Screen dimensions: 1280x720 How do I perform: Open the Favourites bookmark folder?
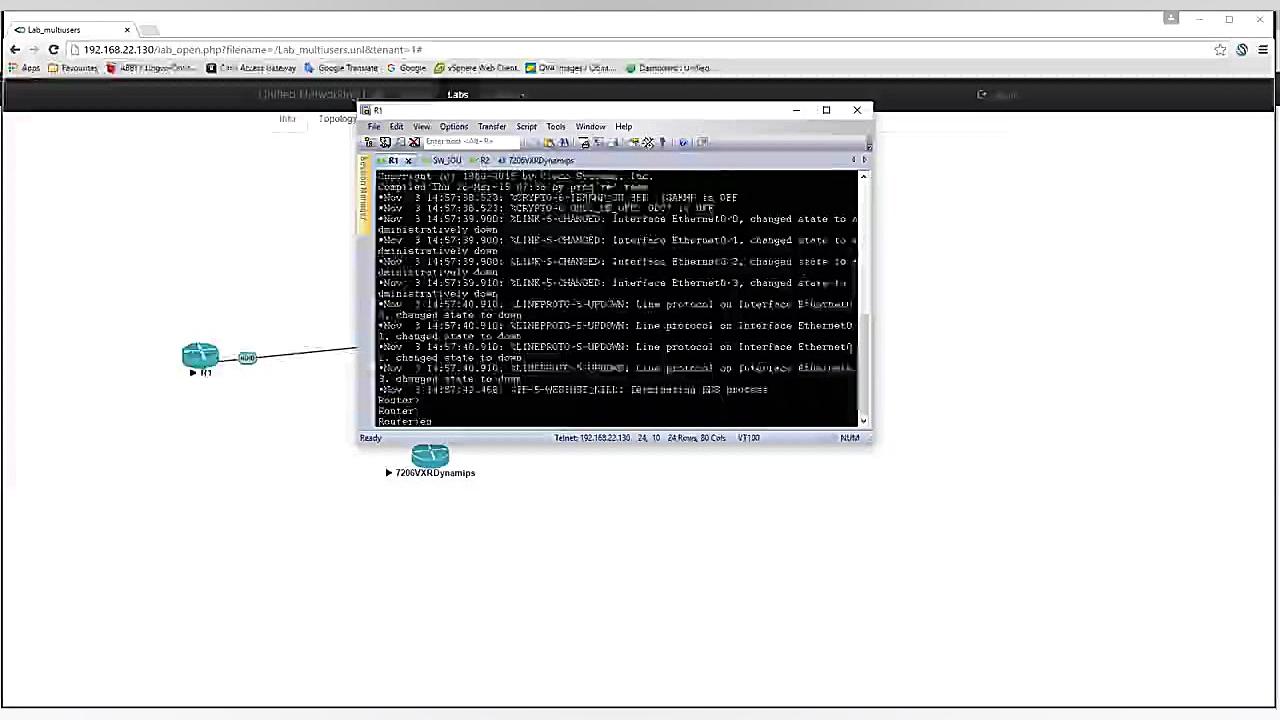(73, 68)
